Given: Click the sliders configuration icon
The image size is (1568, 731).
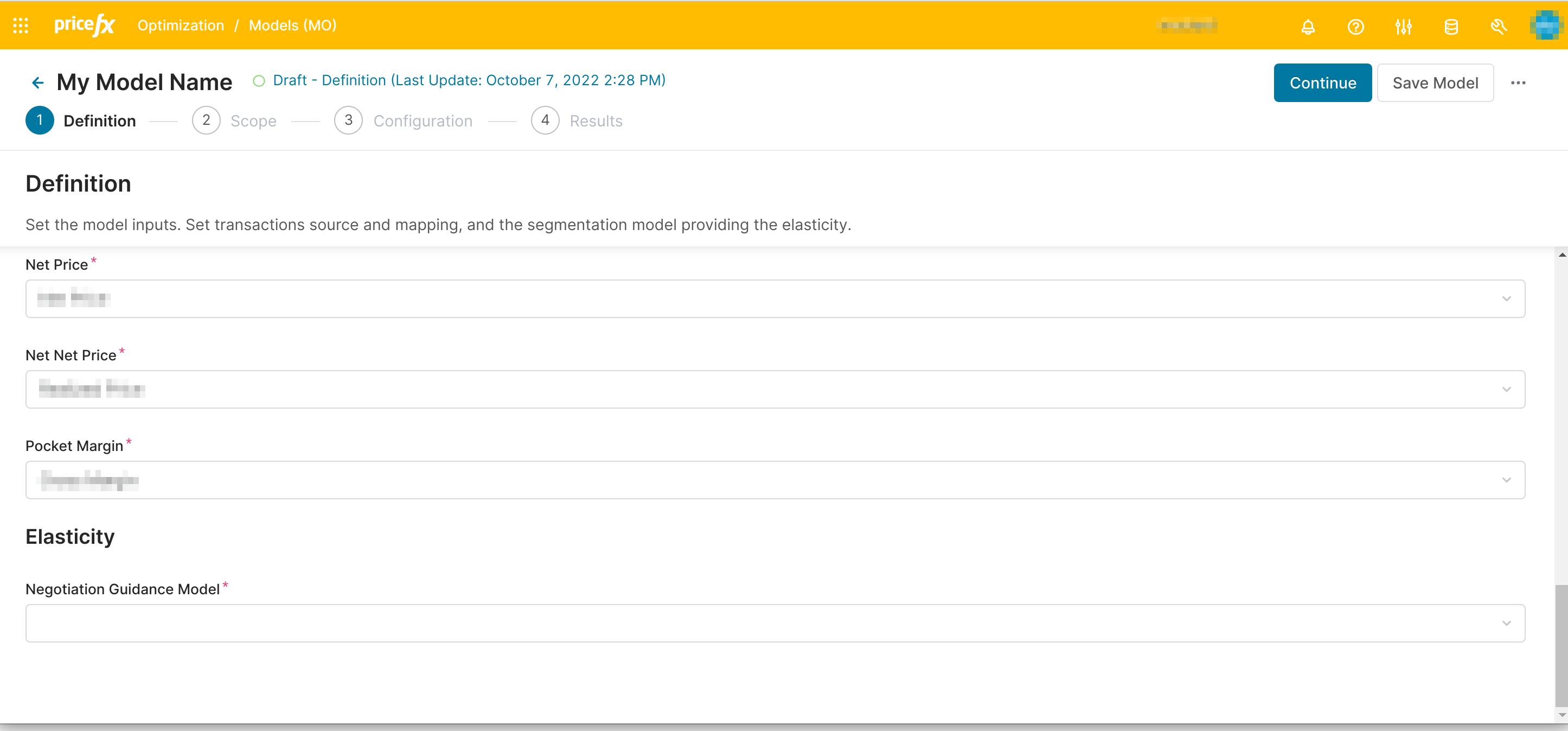Looking at the screenshot, I should pyautogui.click(x=1403, y=27).
